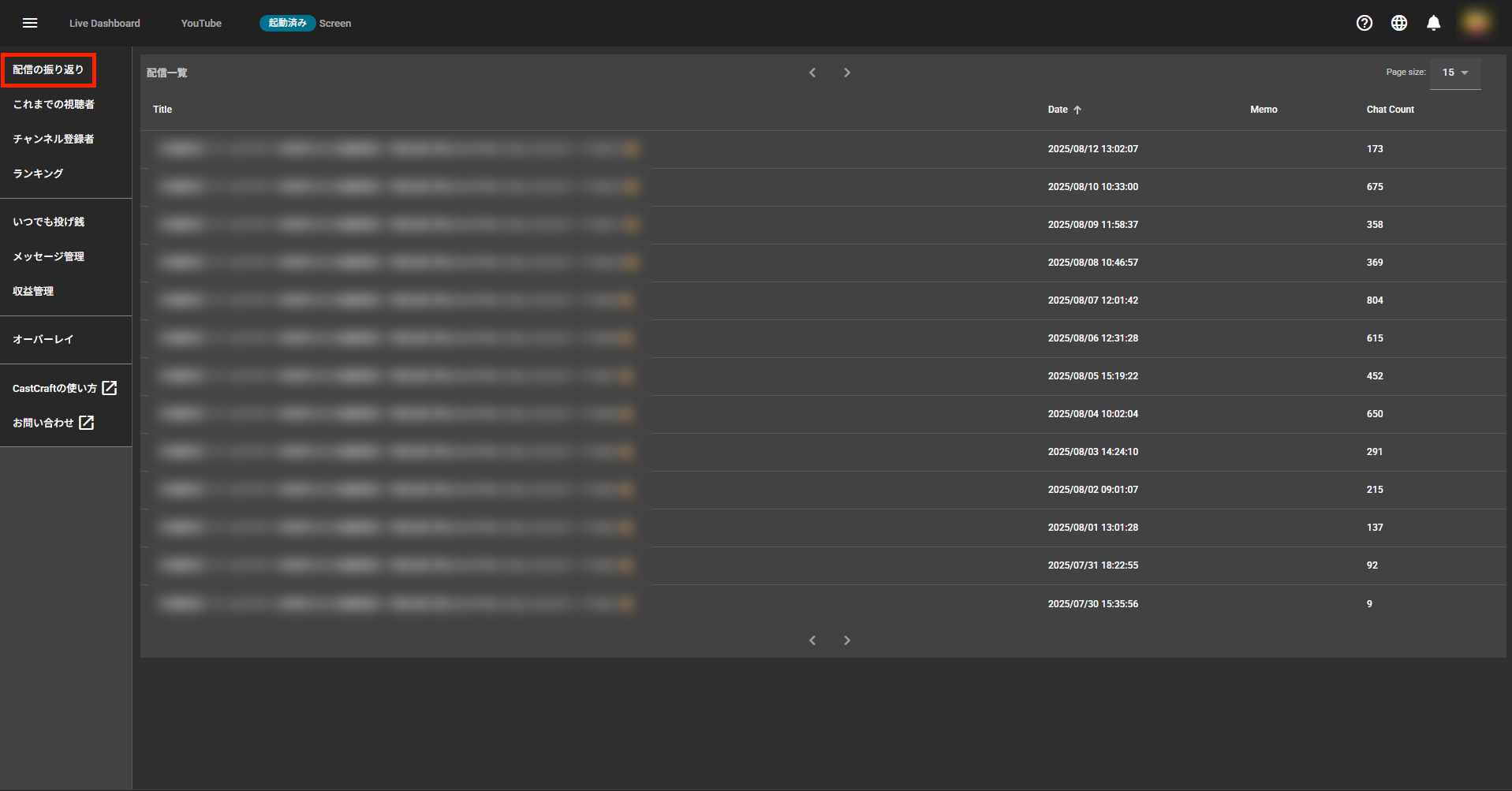Open the CastCraftの使い方 link
The width and height of the screenshot is (1512, 791).
tap(54, 388)
